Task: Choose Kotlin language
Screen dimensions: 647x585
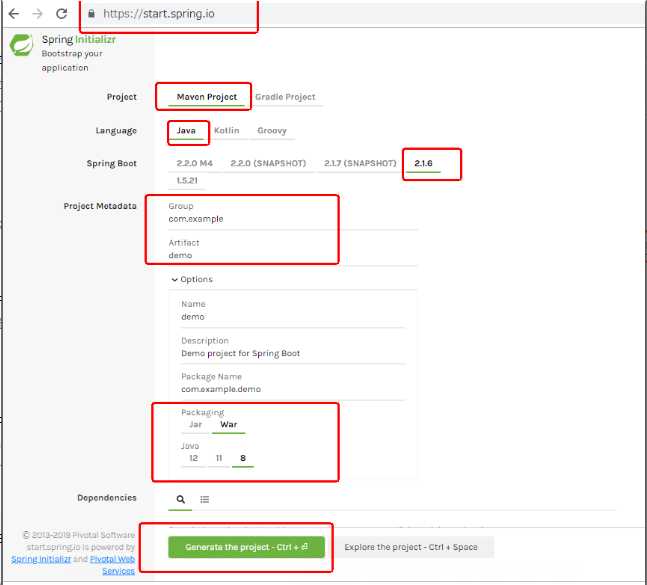Action: pos(227,131)
